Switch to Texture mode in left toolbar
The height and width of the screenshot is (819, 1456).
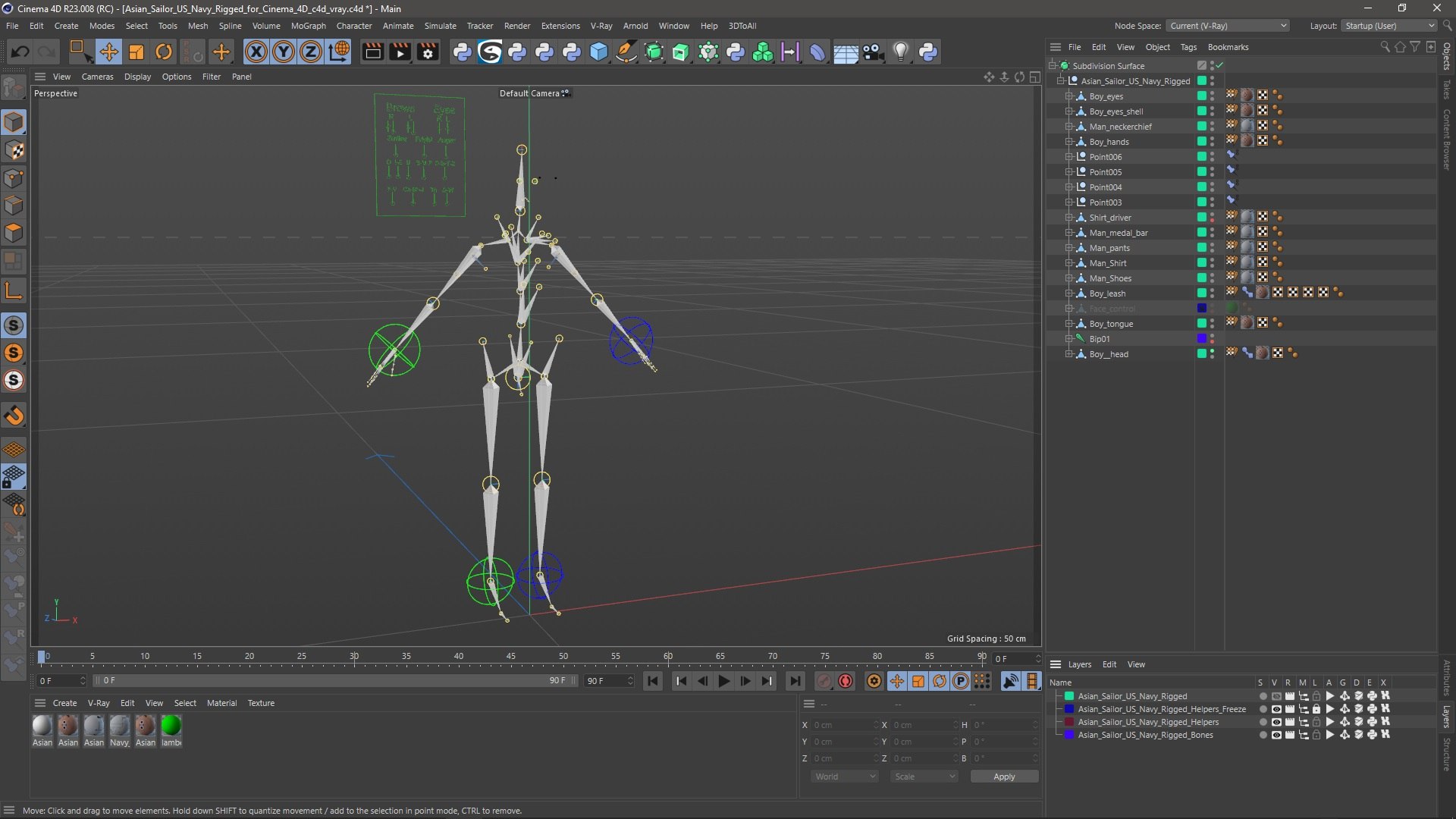[14, 150]
